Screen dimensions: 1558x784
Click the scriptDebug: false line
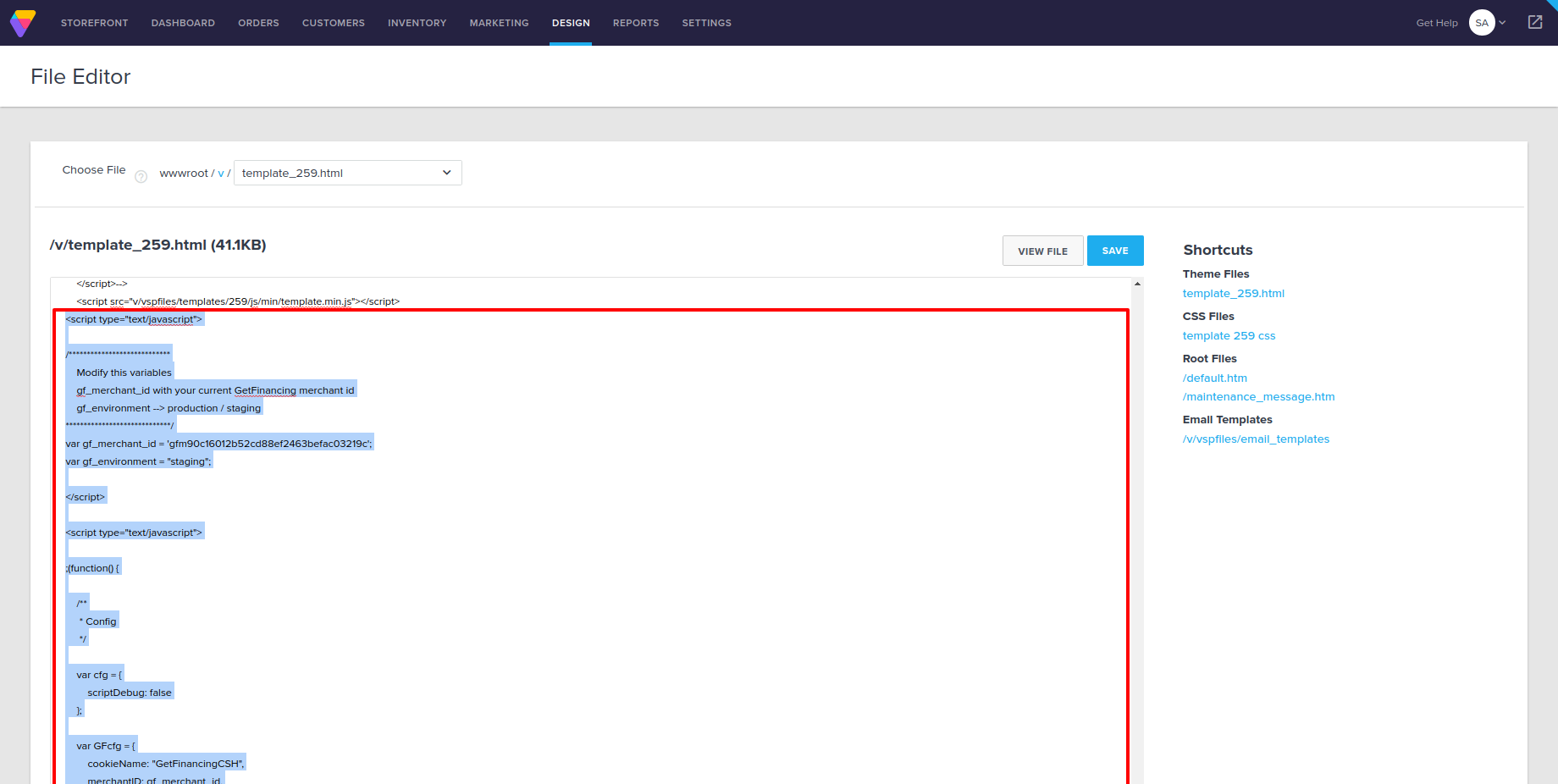[x=130, y=693]
